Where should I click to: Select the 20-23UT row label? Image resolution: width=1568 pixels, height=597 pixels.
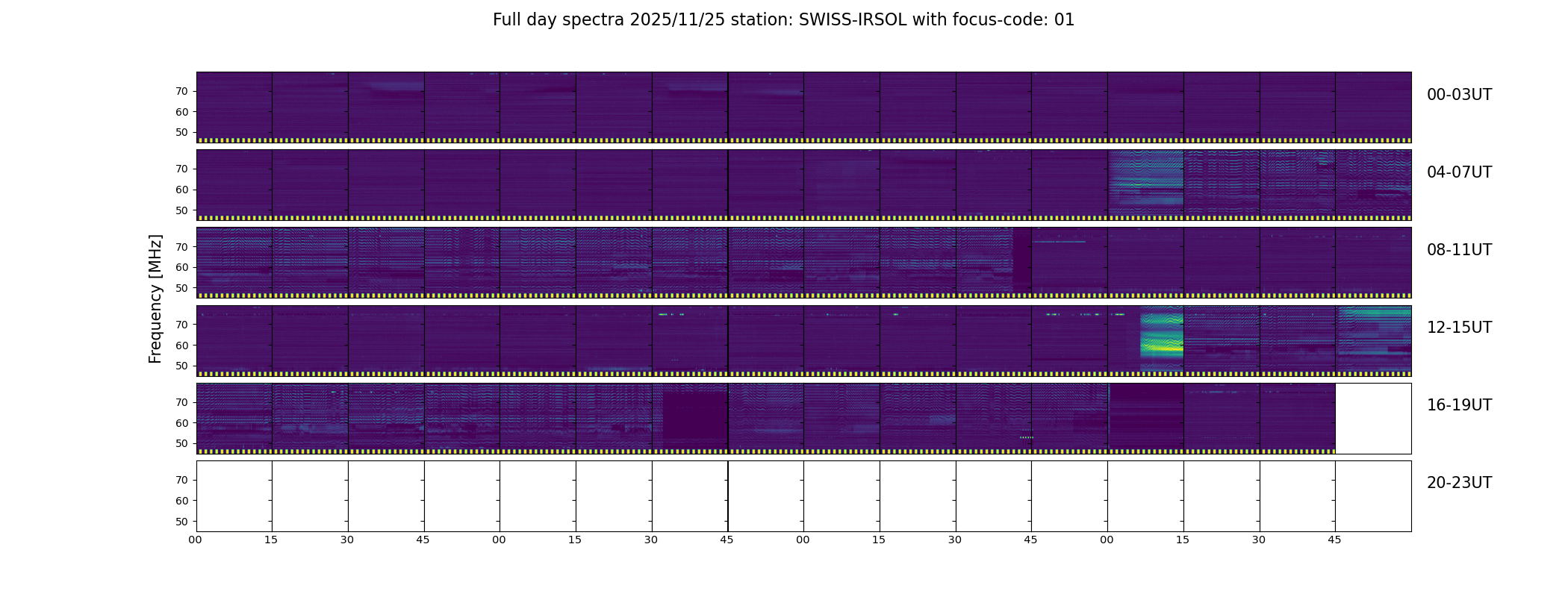[1459, 483]
